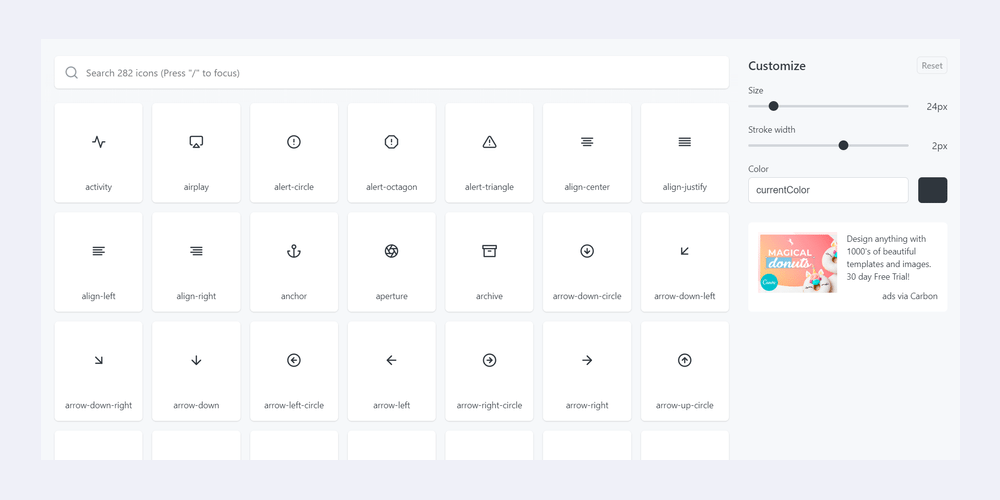Click the Size slider handle
1000x500 pixels.
(x=773, y=106)
